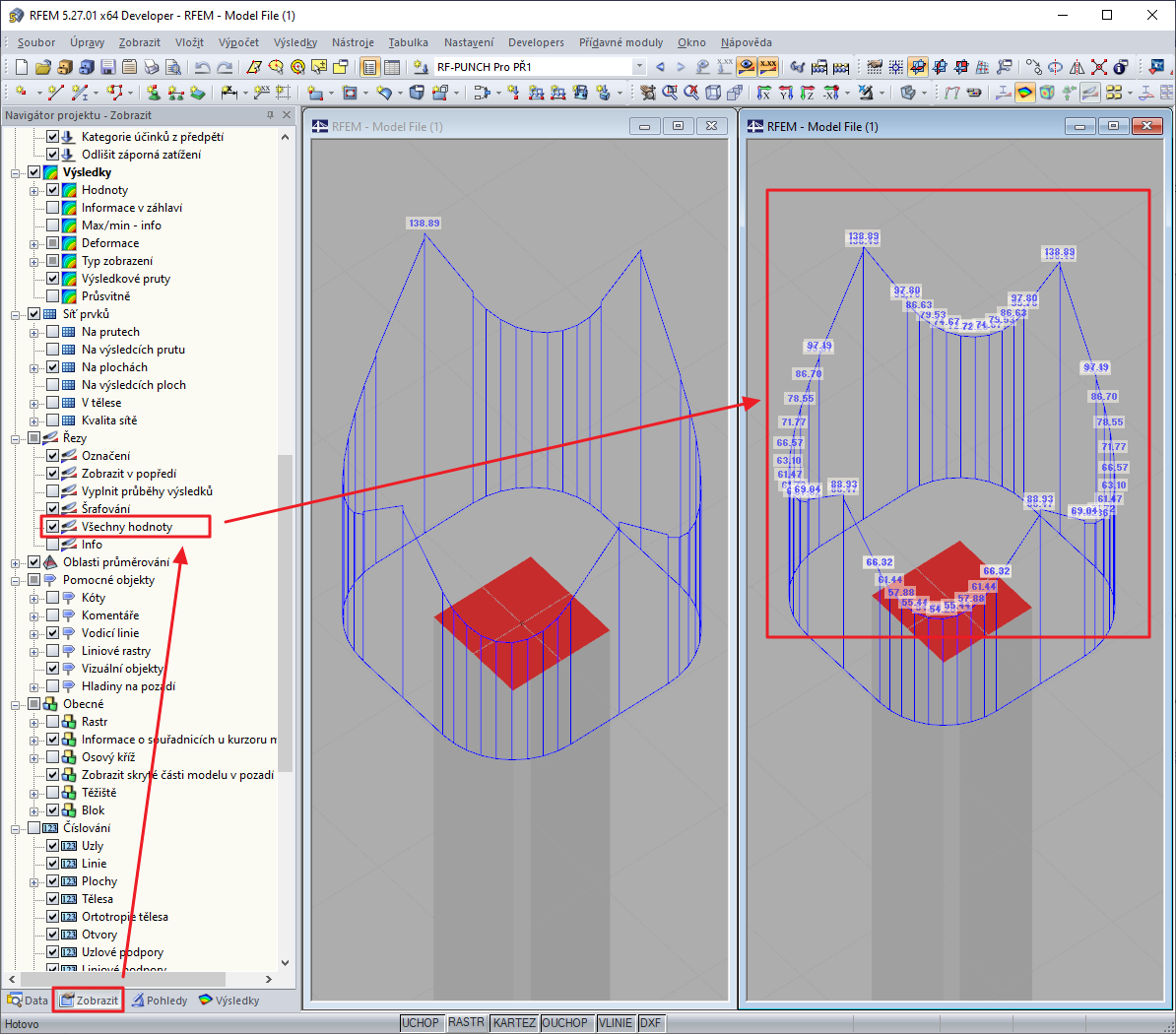Toggle KARTEZ mode in status bar
The width and height of the screenshot is (1176, 1034).
pyautogui.click(x=514, y=1023)
